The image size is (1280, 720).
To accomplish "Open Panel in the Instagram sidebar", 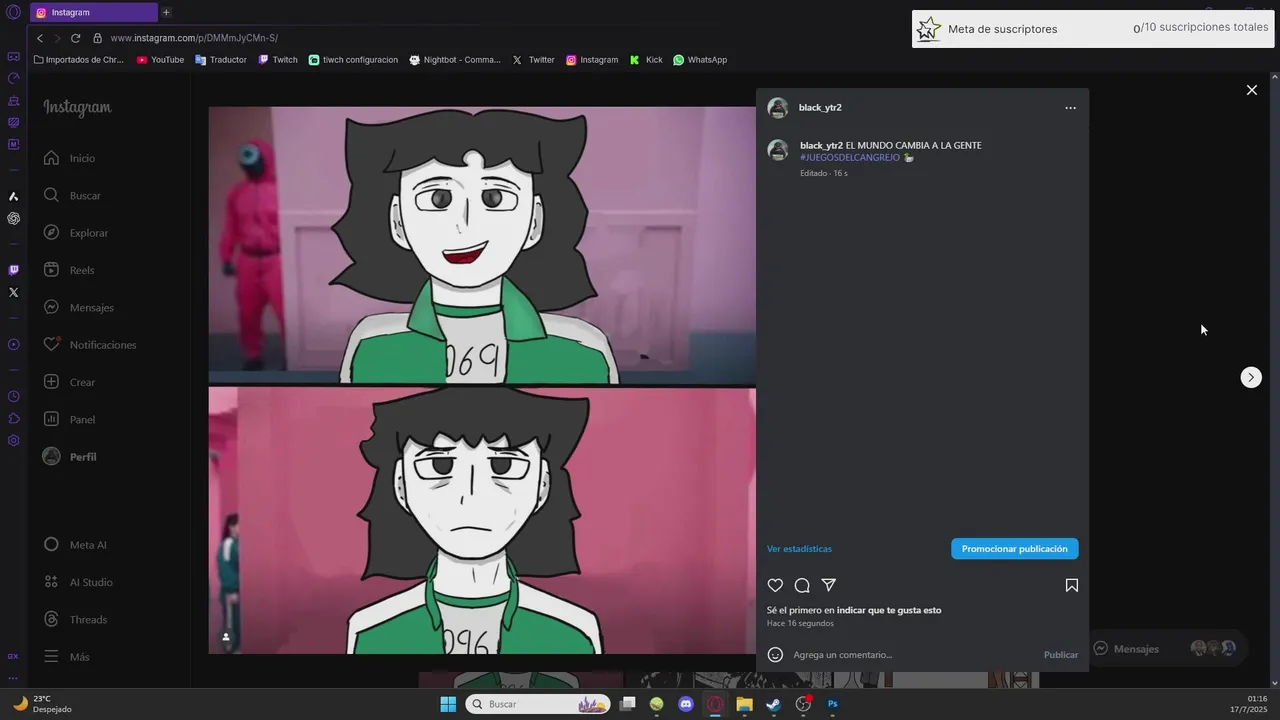I will (69, 420).
